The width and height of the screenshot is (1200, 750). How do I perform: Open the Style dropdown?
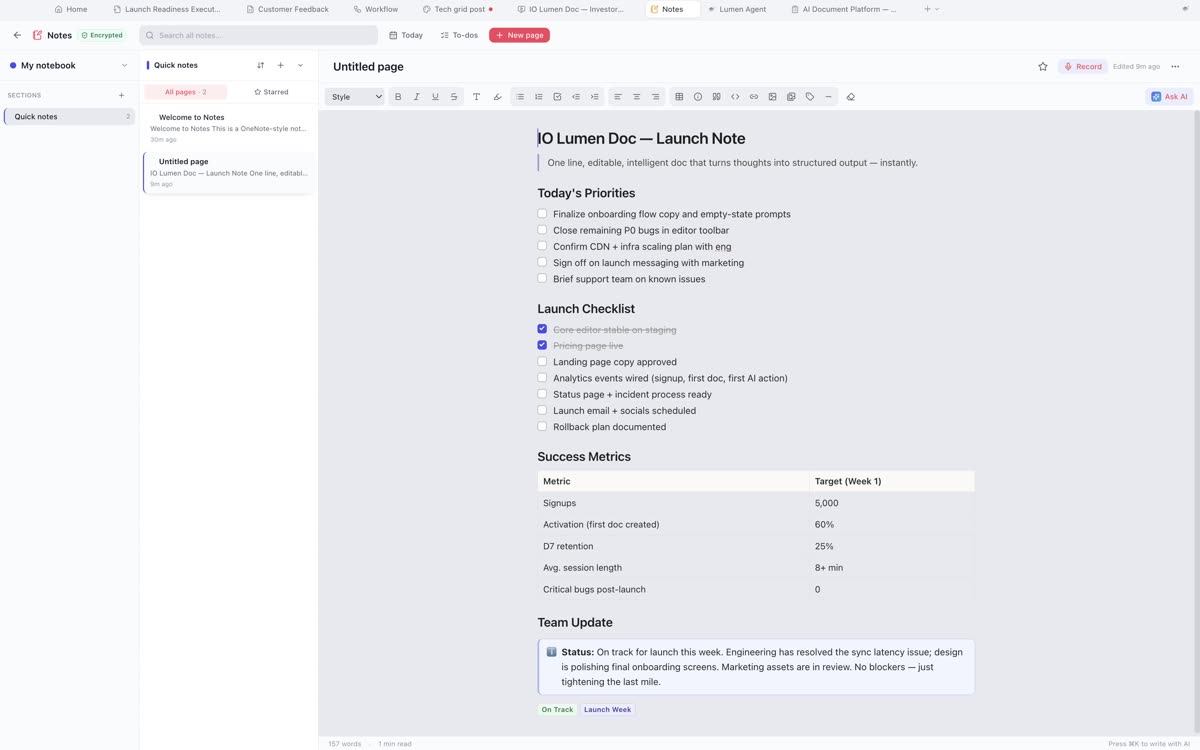pos(355,97)
